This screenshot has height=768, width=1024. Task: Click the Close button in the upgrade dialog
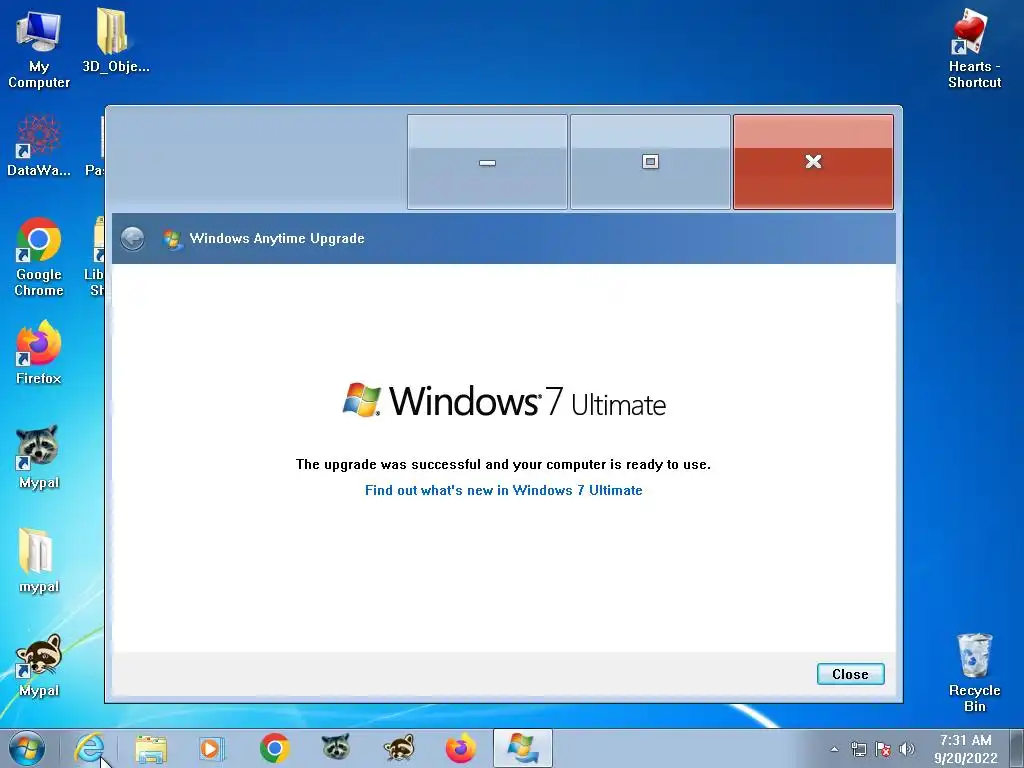[x=850, y=674]
